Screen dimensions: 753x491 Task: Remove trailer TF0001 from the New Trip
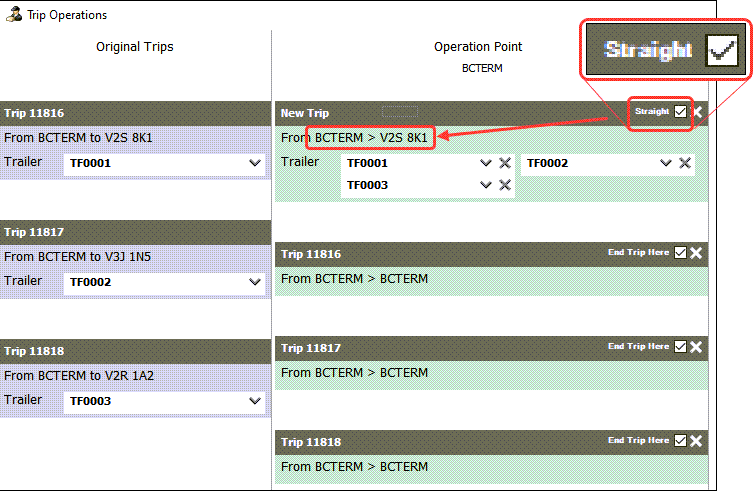(505, 163)
